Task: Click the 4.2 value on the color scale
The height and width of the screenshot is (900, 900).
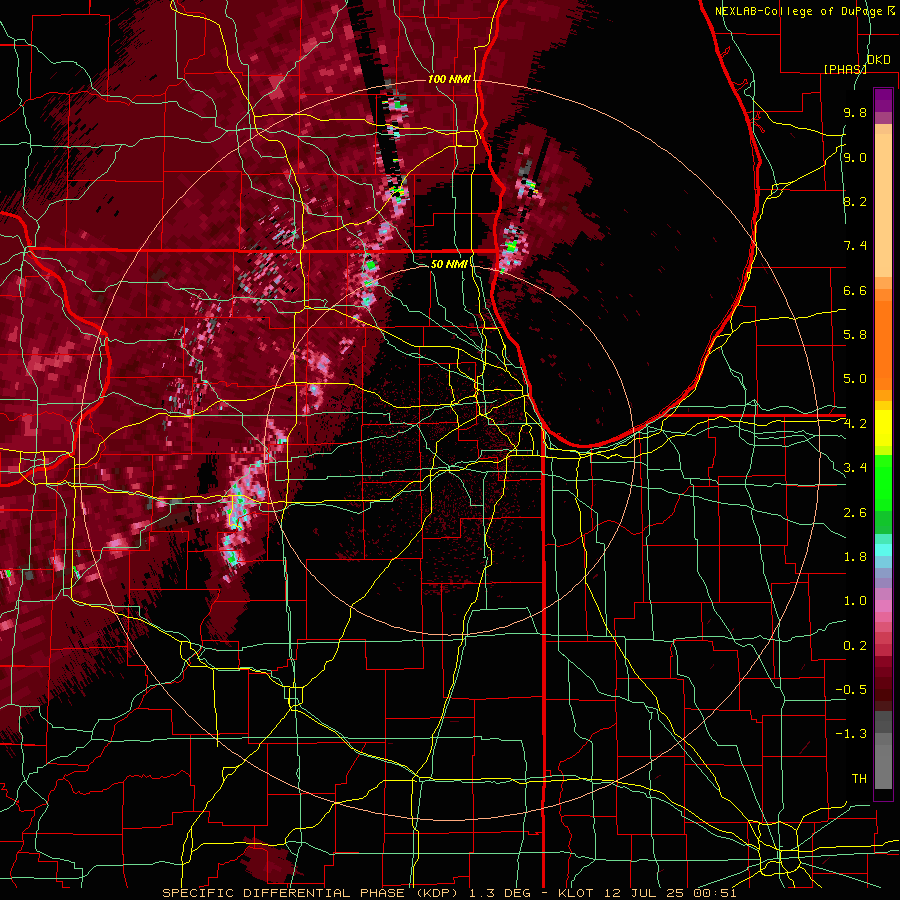Action: click(855, 424)
